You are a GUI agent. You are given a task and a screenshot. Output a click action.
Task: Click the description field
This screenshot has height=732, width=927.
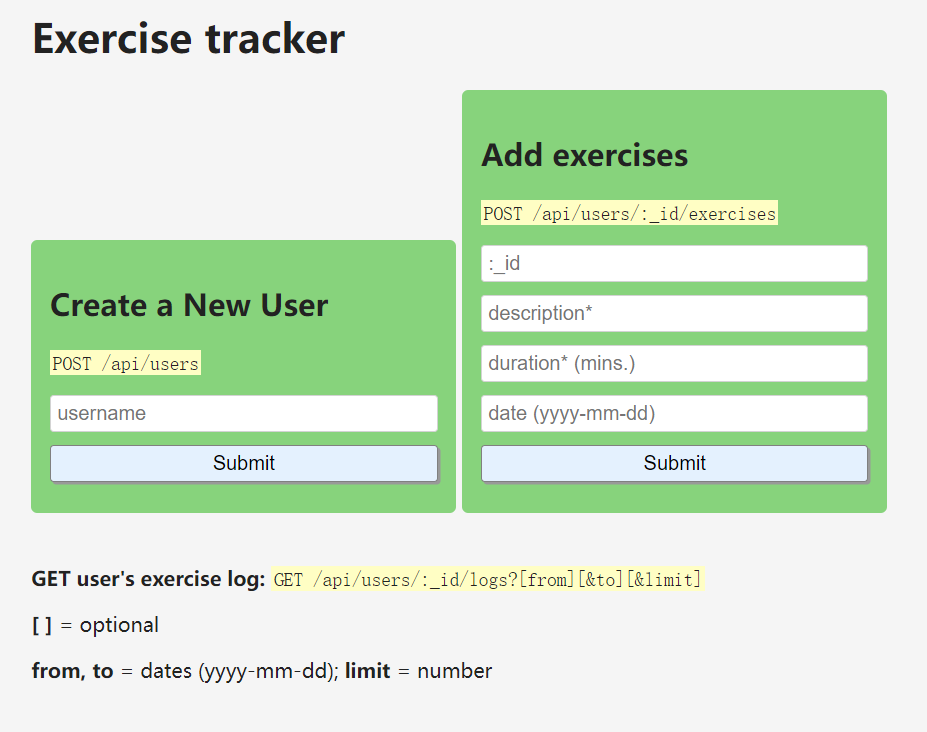tap(674, 314)
